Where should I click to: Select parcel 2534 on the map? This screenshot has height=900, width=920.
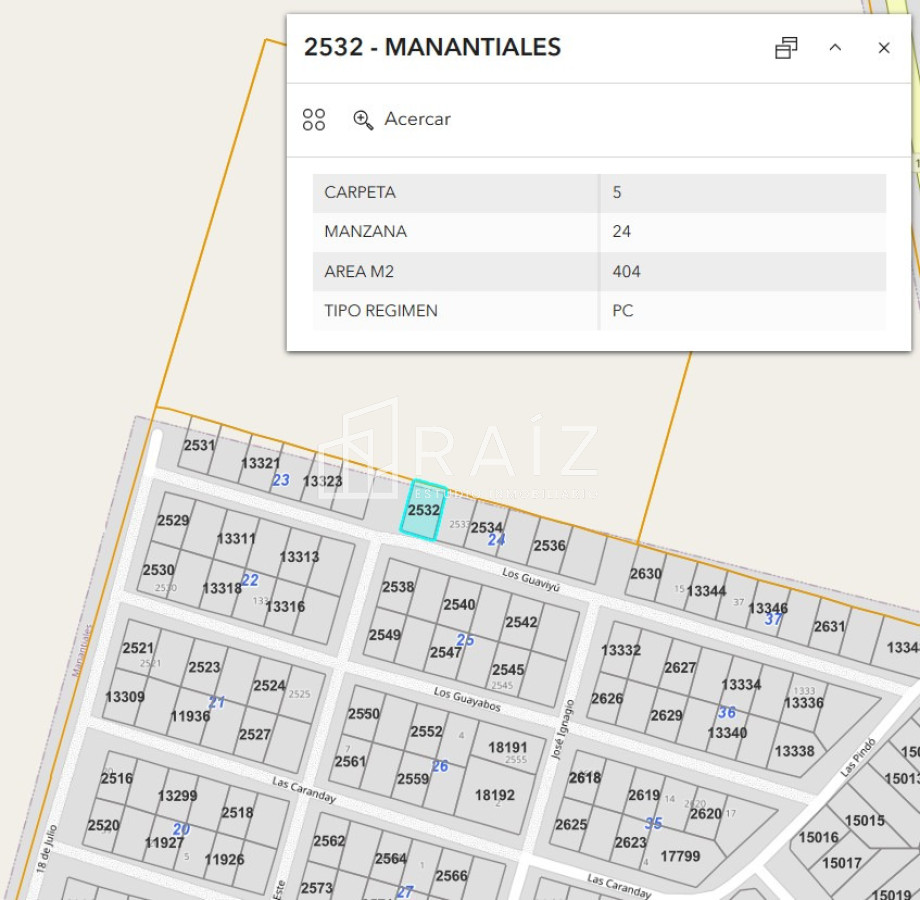(486, 527)
